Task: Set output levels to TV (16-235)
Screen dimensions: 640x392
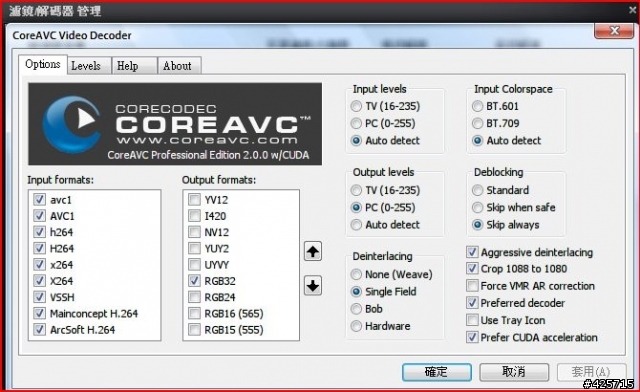Action: [356, 190]
